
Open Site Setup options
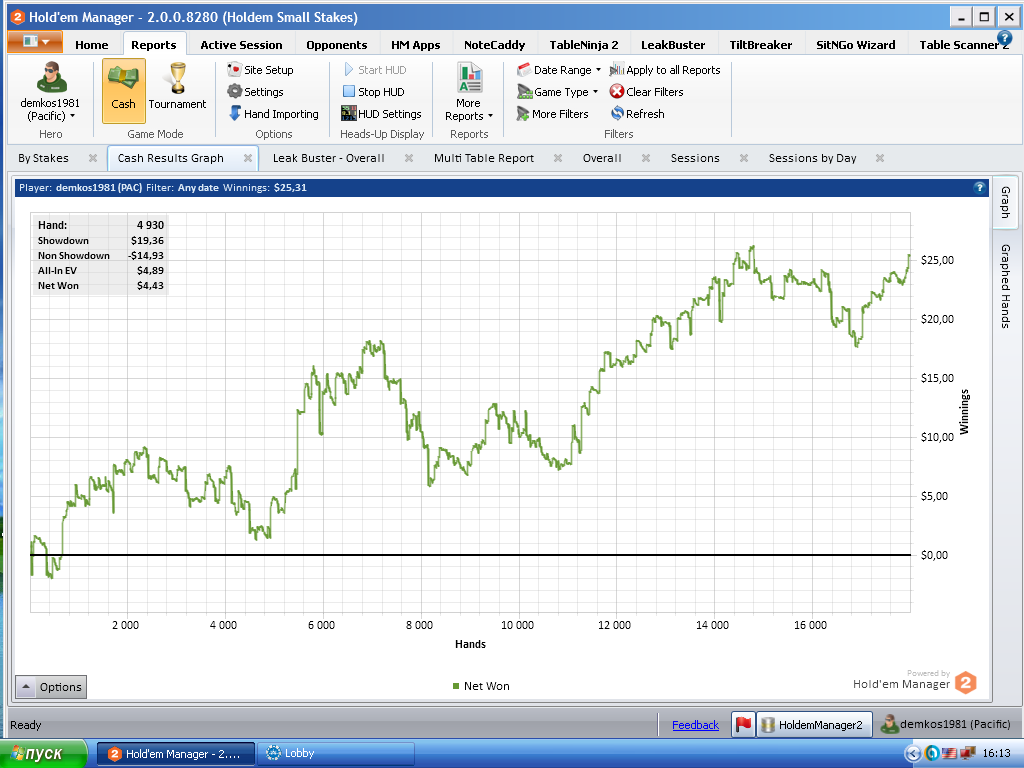coord(260,70)
